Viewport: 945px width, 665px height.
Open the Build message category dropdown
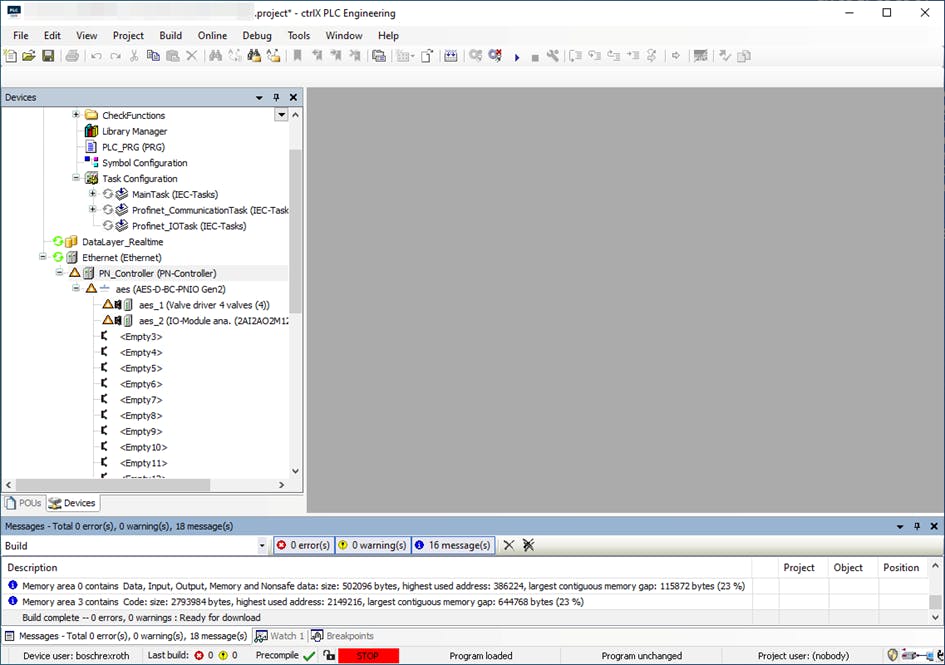[x=263, y=546]
